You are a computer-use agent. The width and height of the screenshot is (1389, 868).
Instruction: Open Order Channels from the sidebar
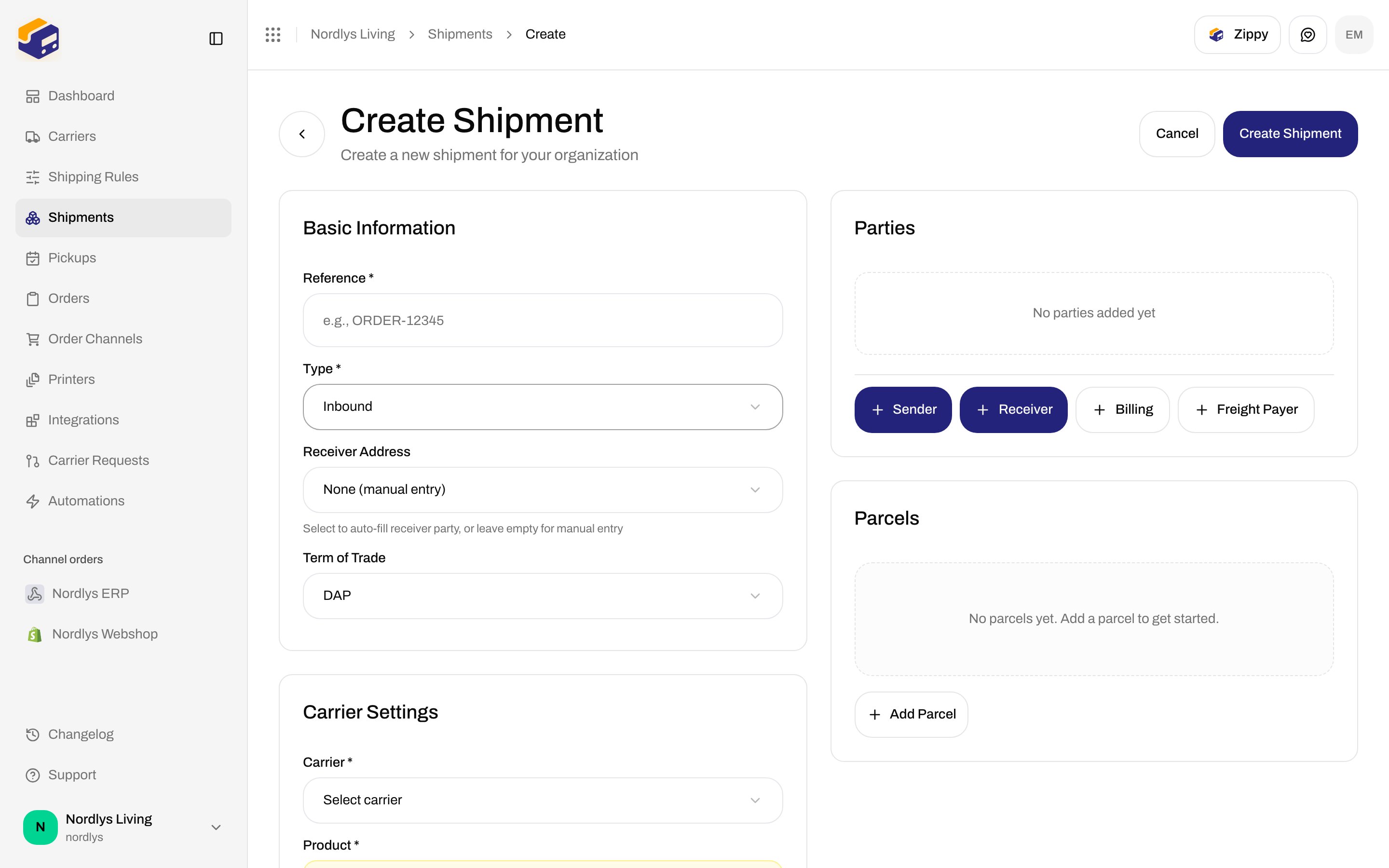[123, 339]
